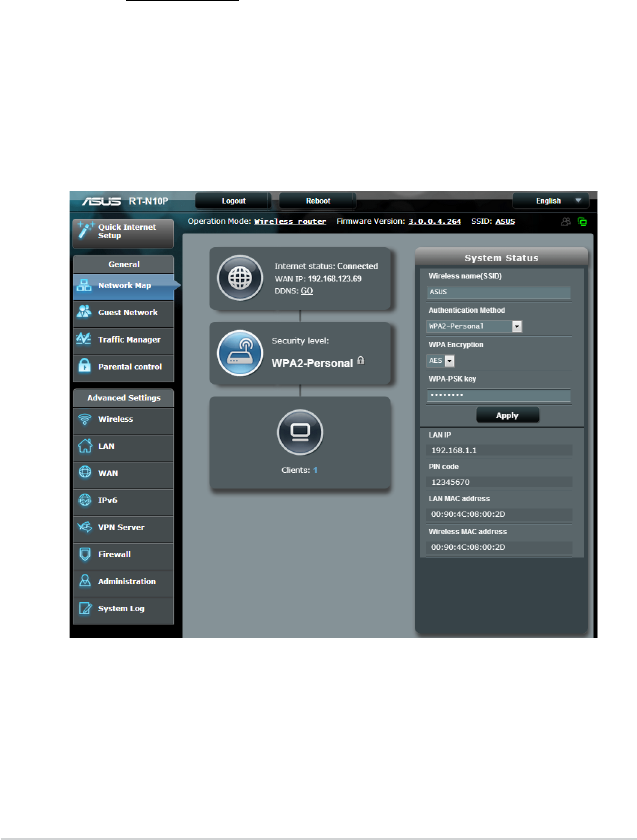Click the ASUS logo

pos(101,201)
